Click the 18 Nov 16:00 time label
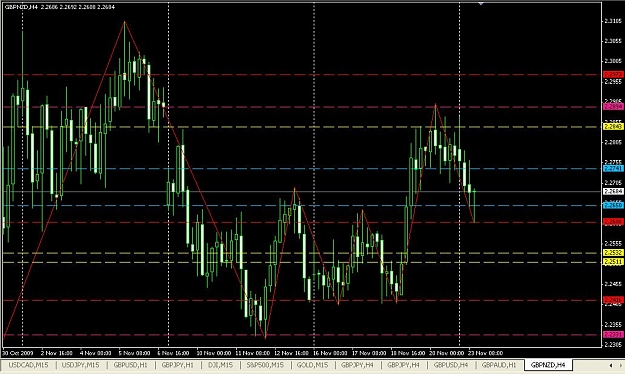The image size is (625, 374). (x=408, y=353)
